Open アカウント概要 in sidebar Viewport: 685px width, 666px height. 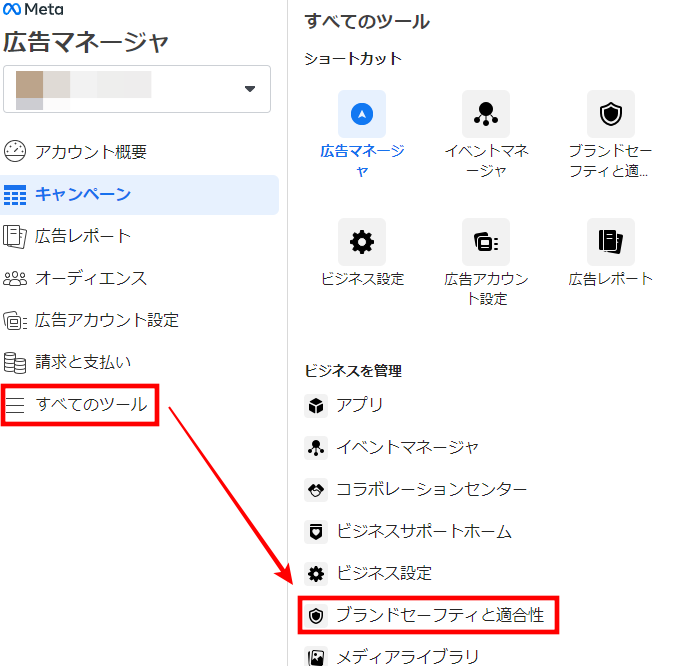tap(91, 152)
